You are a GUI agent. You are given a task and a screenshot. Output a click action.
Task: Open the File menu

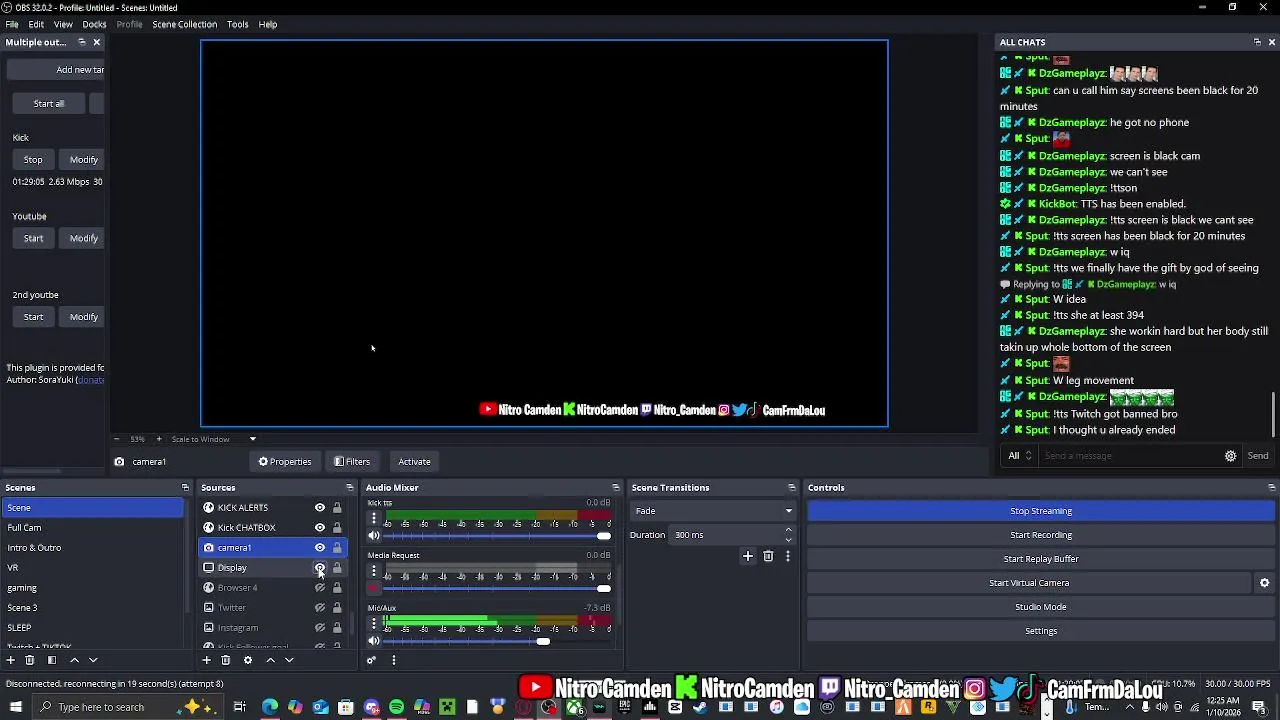[12, 24]
